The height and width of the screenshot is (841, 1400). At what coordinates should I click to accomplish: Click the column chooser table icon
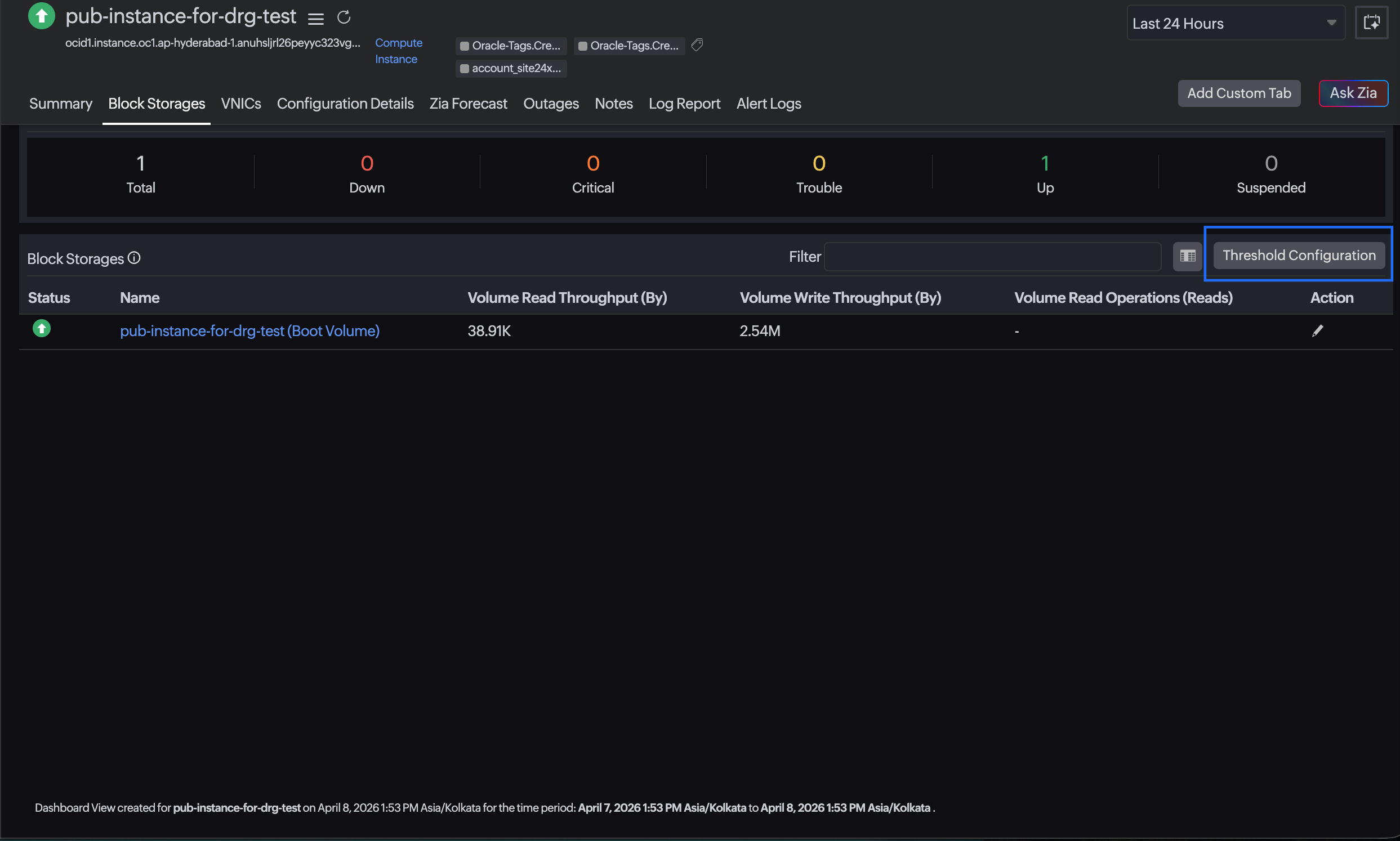pyautogui.click(x=1188, y=256)
